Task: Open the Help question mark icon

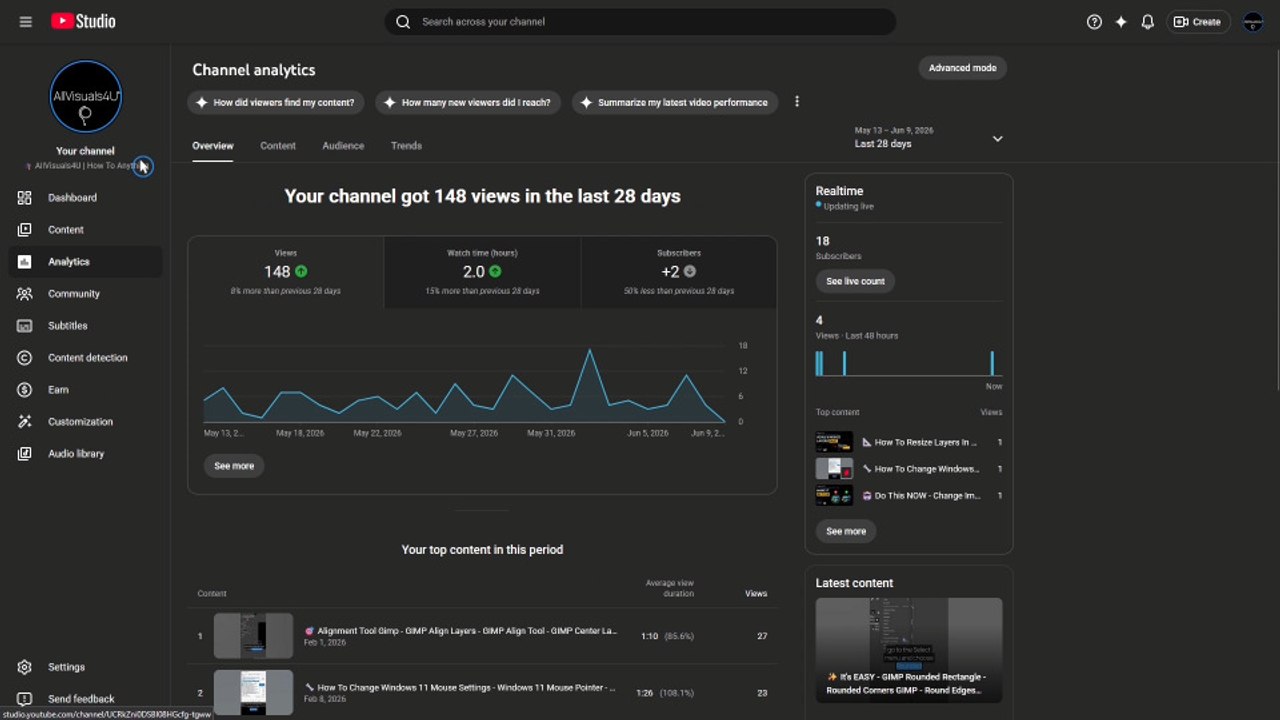Action: (1094, 22)
